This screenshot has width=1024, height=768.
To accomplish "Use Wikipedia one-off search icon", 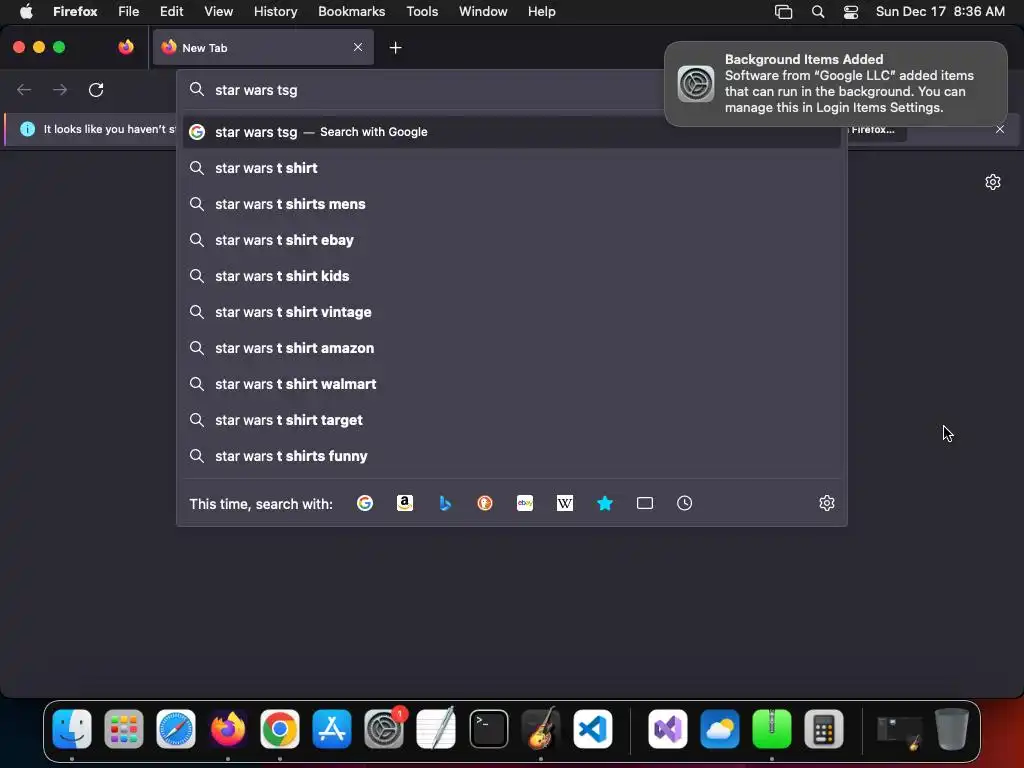I will (565, 503).
